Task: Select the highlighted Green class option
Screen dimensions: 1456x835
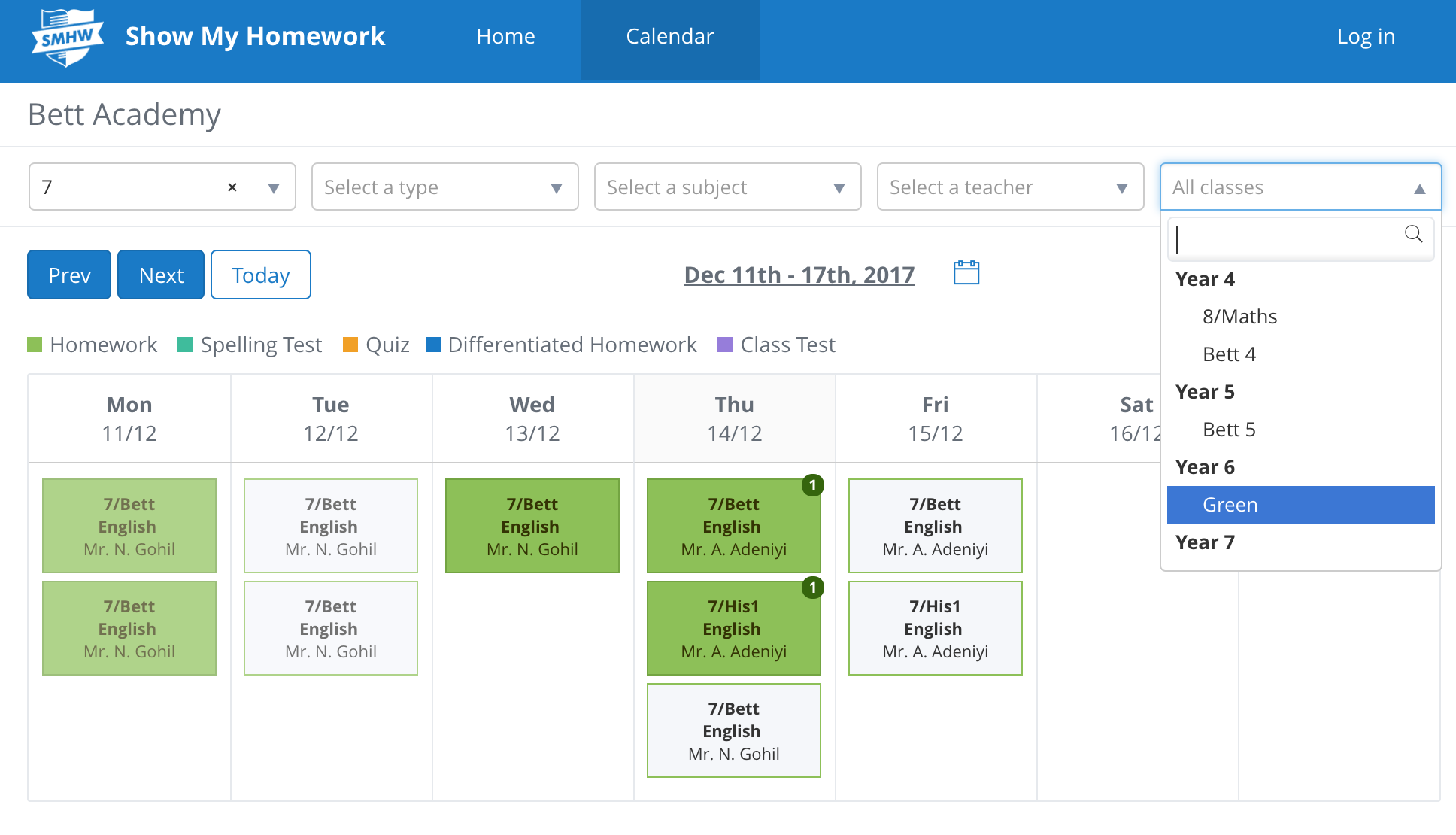Action: pyautogui.click(x=1301, y=505)
